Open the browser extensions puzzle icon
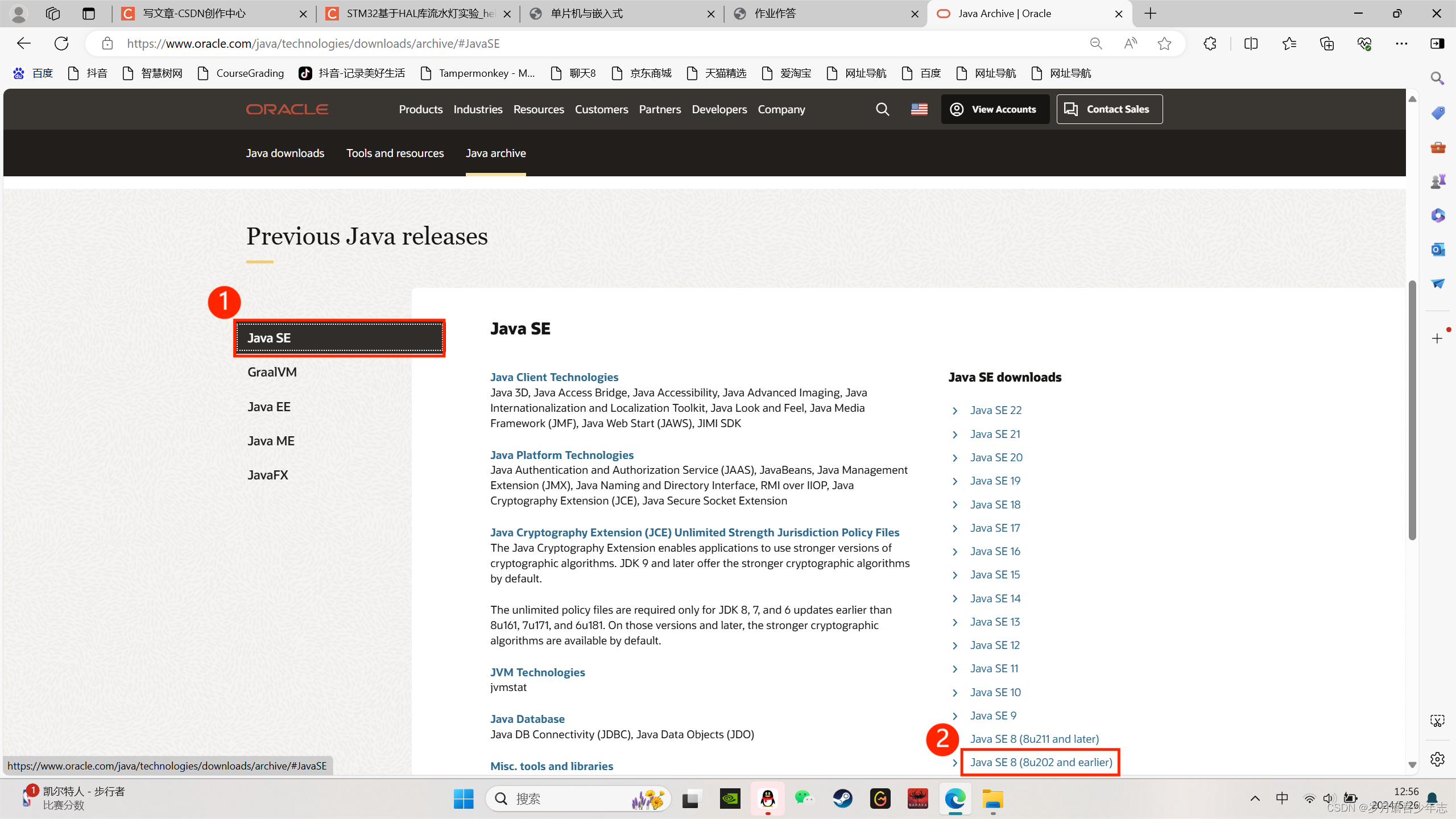The image size is (1456, 819). click(1210, 44)
